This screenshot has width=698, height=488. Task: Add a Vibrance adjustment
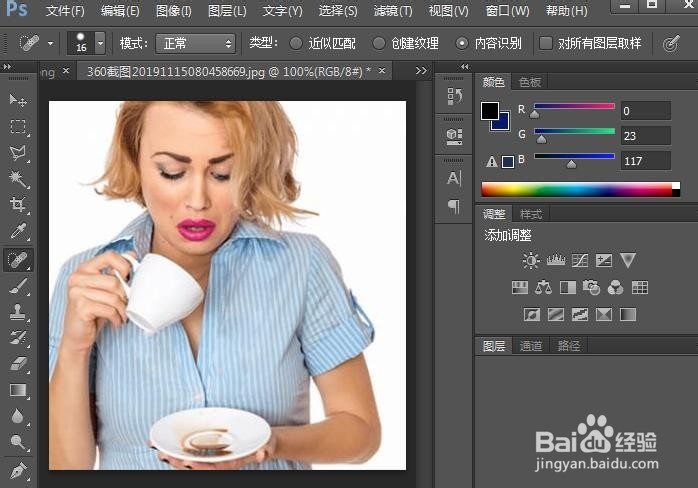(x=628, y=260)
